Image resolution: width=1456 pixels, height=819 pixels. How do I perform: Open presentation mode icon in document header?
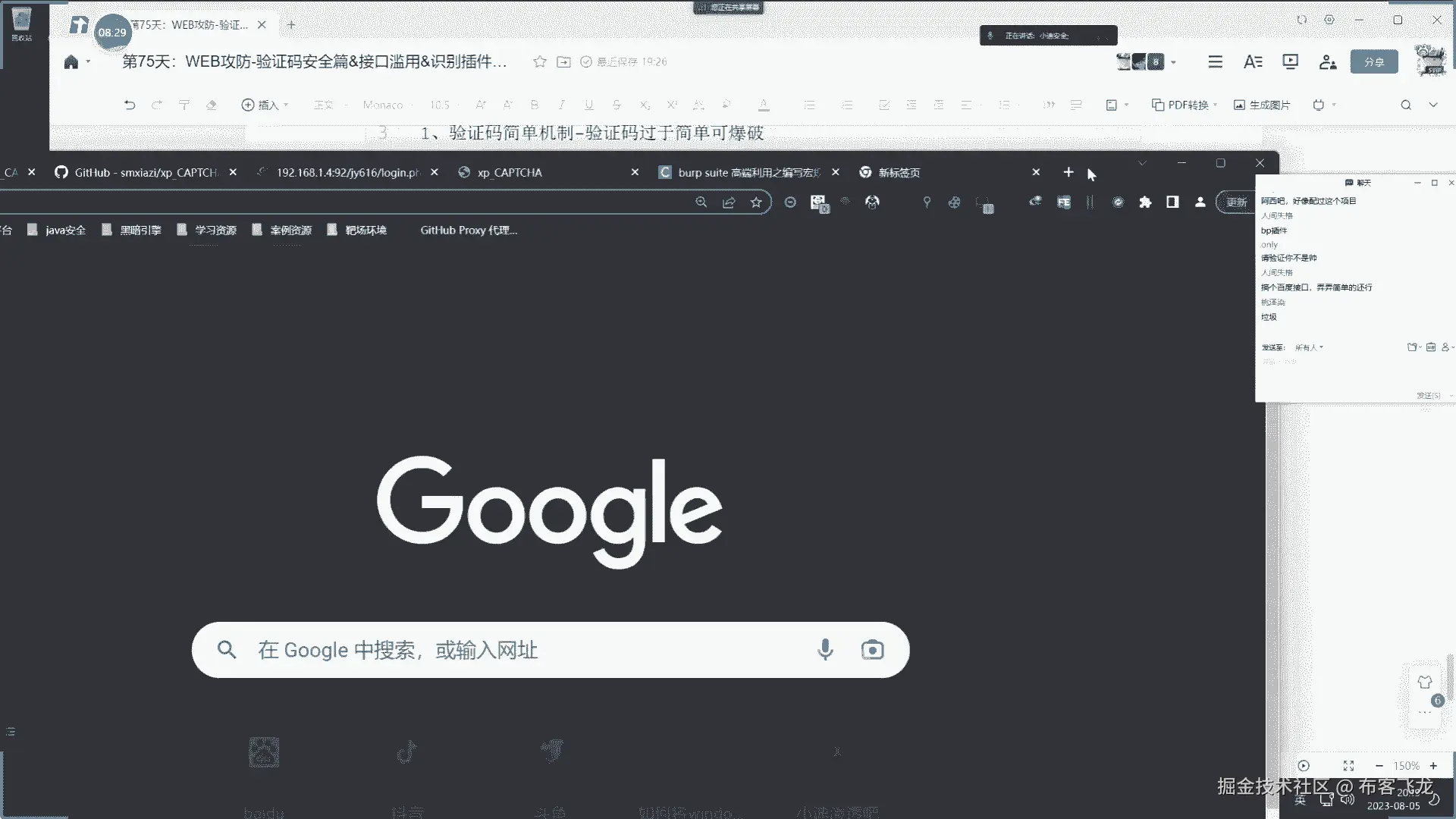[1290, 61]
